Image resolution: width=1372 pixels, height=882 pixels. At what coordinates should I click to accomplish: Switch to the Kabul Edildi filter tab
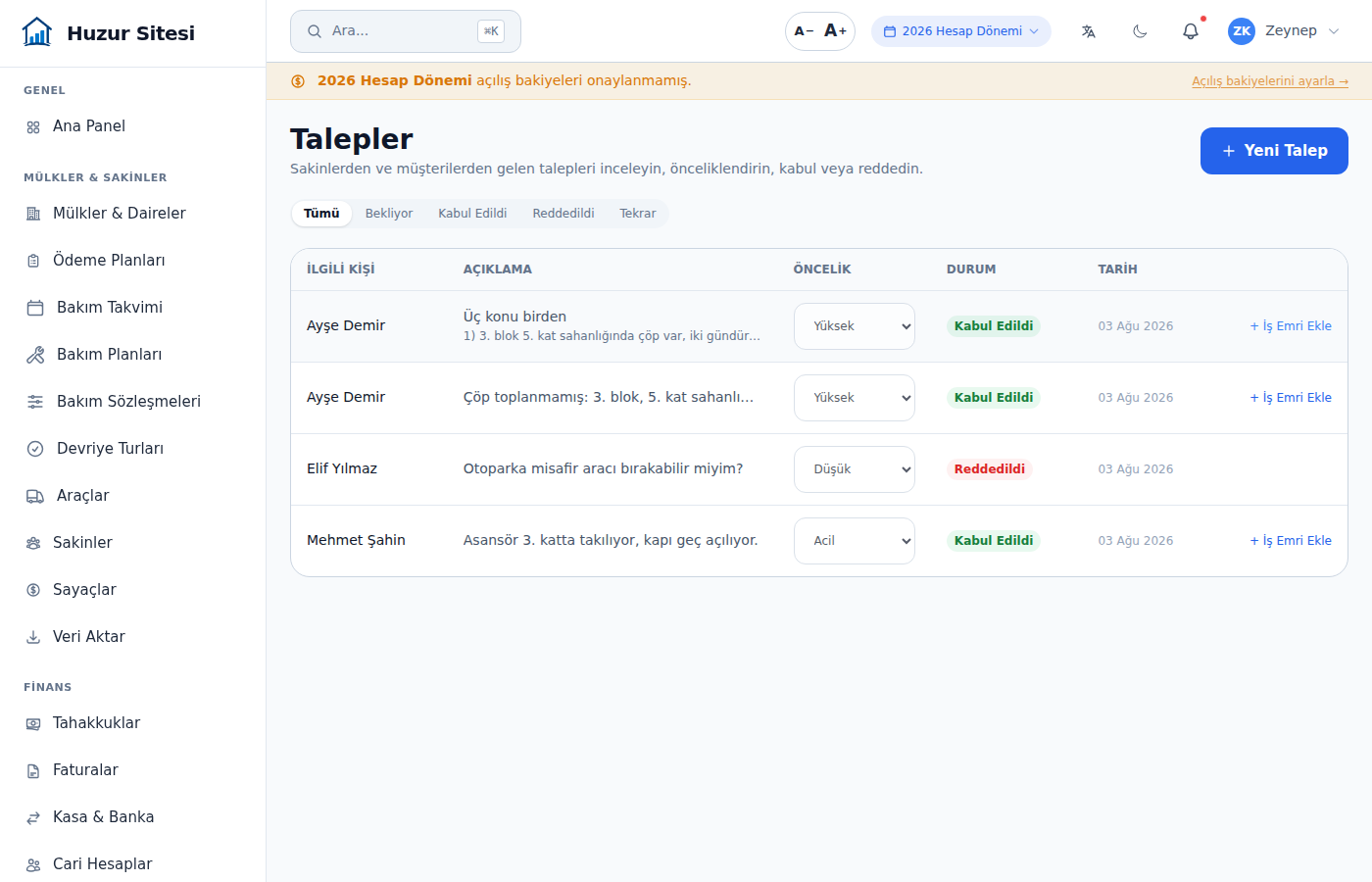click(472, 214)
